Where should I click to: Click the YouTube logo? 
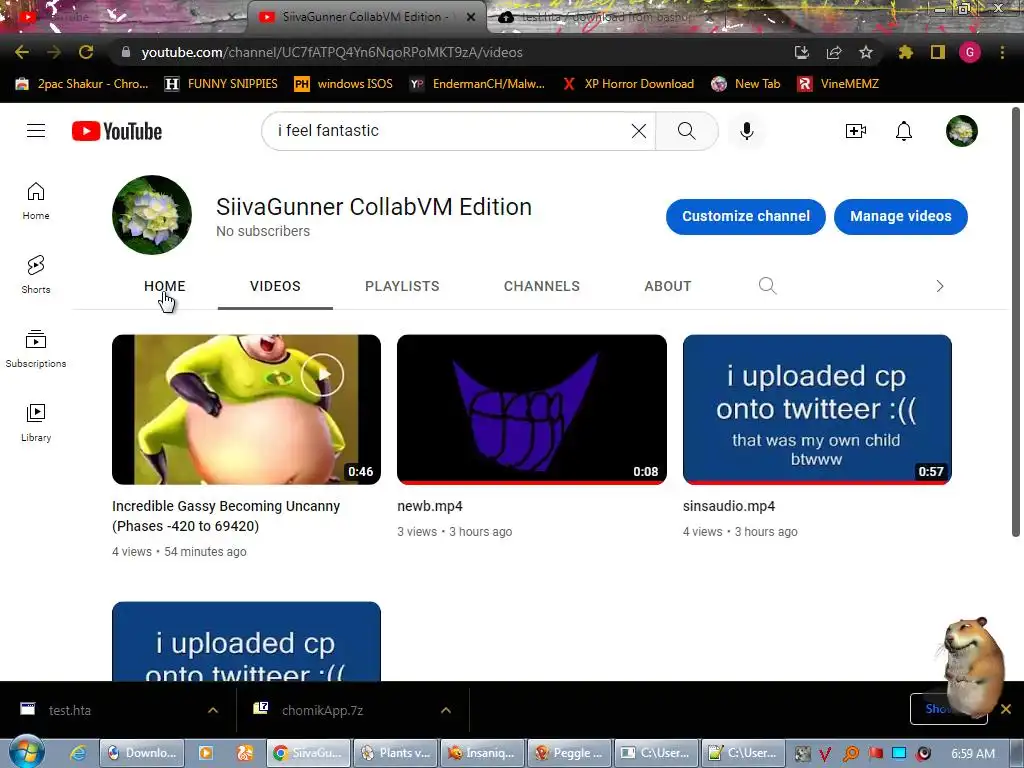(117, 131)
